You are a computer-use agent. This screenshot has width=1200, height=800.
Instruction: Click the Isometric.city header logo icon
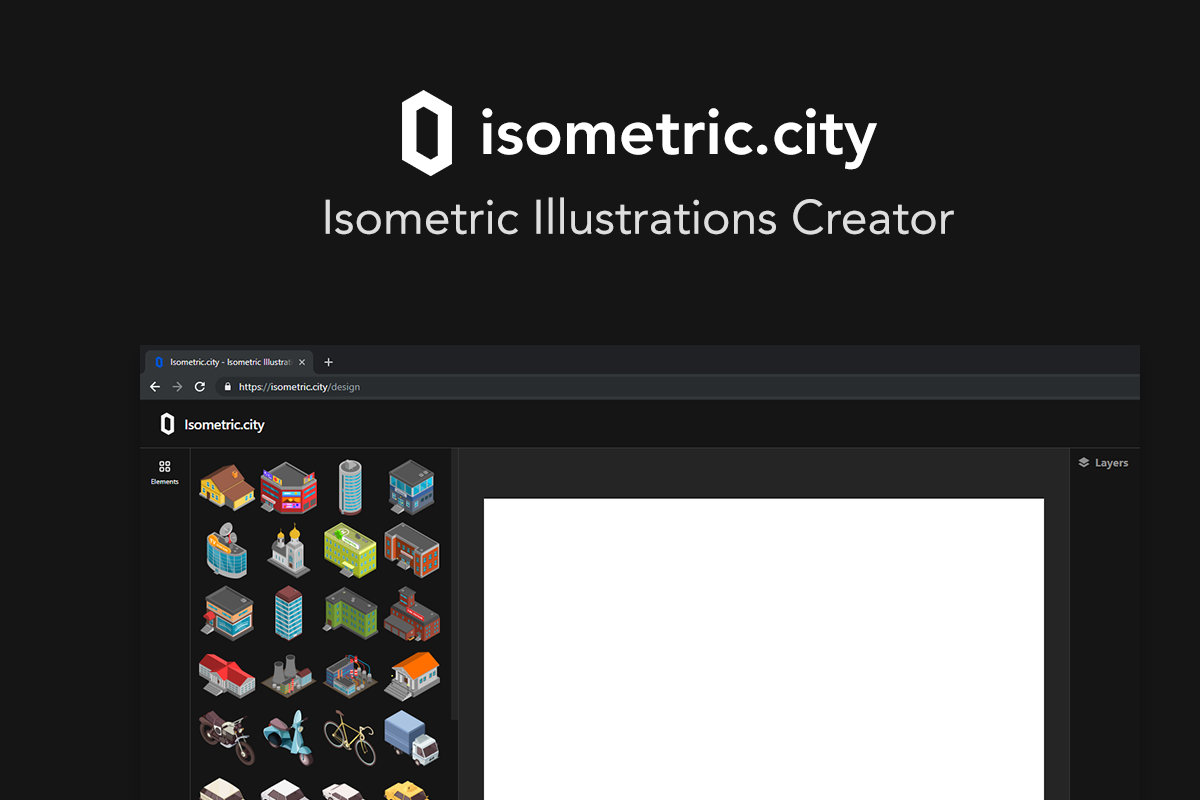click(167, 424)
